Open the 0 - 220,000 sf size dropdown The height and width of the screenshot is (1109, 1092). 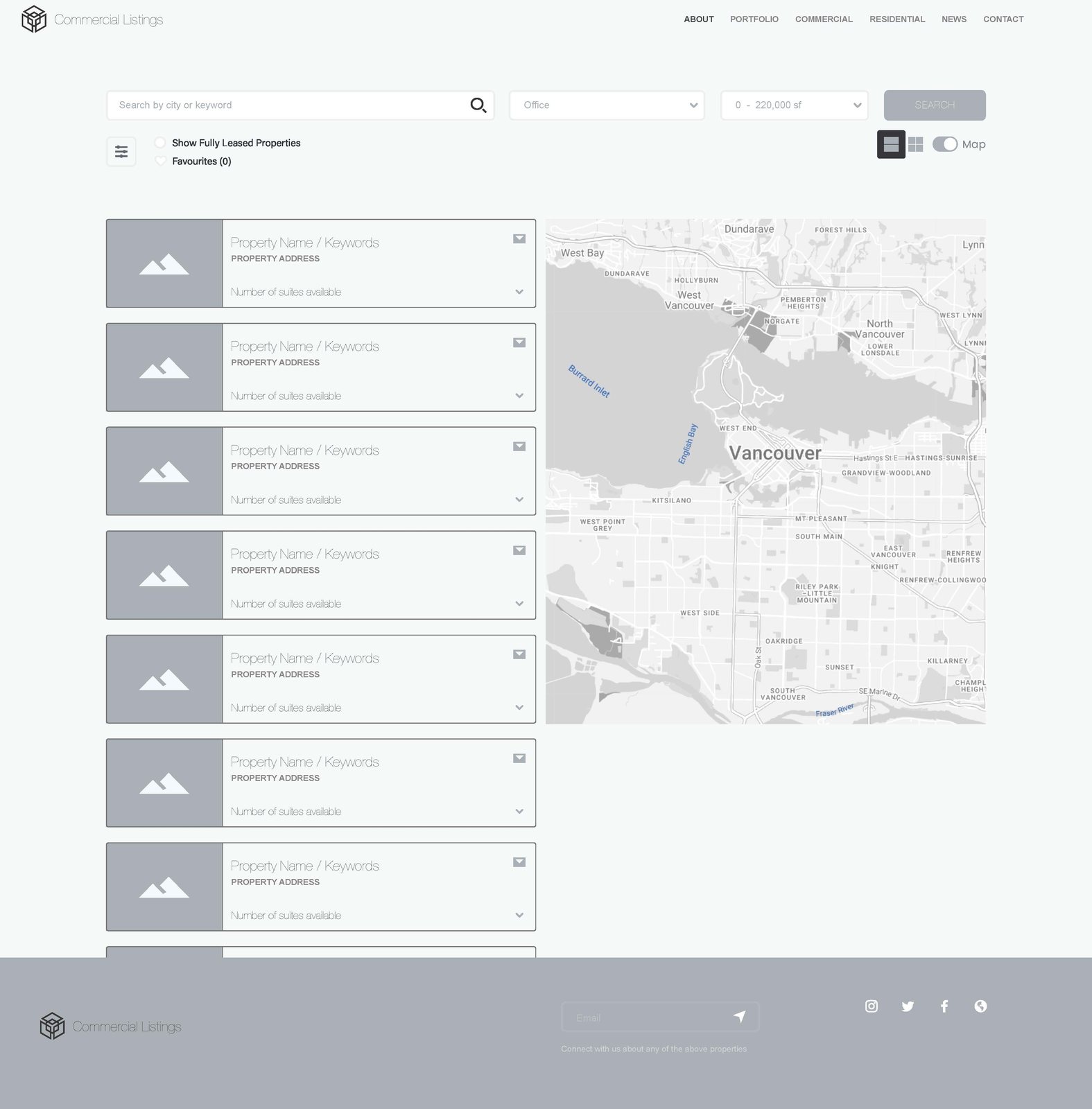tap(795, 105)
